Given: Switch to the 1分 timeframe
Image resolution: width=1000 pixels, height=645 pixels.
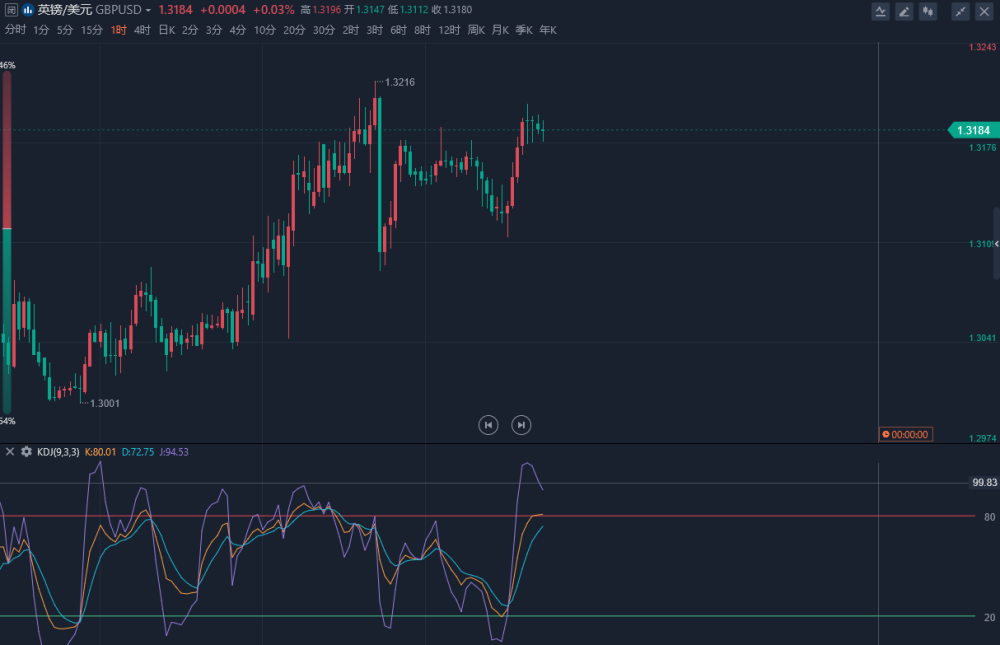Looking at the screenshot, I should click(41, 30).
